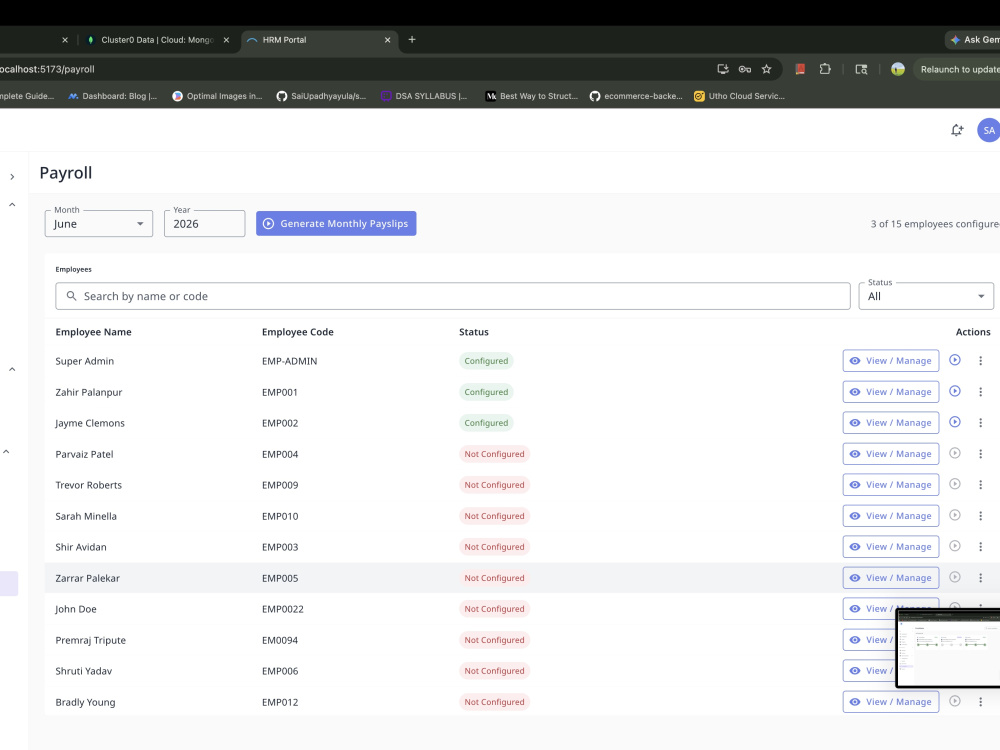
Task: Click Relaunch to update button
Action: [x=957, y=69]
